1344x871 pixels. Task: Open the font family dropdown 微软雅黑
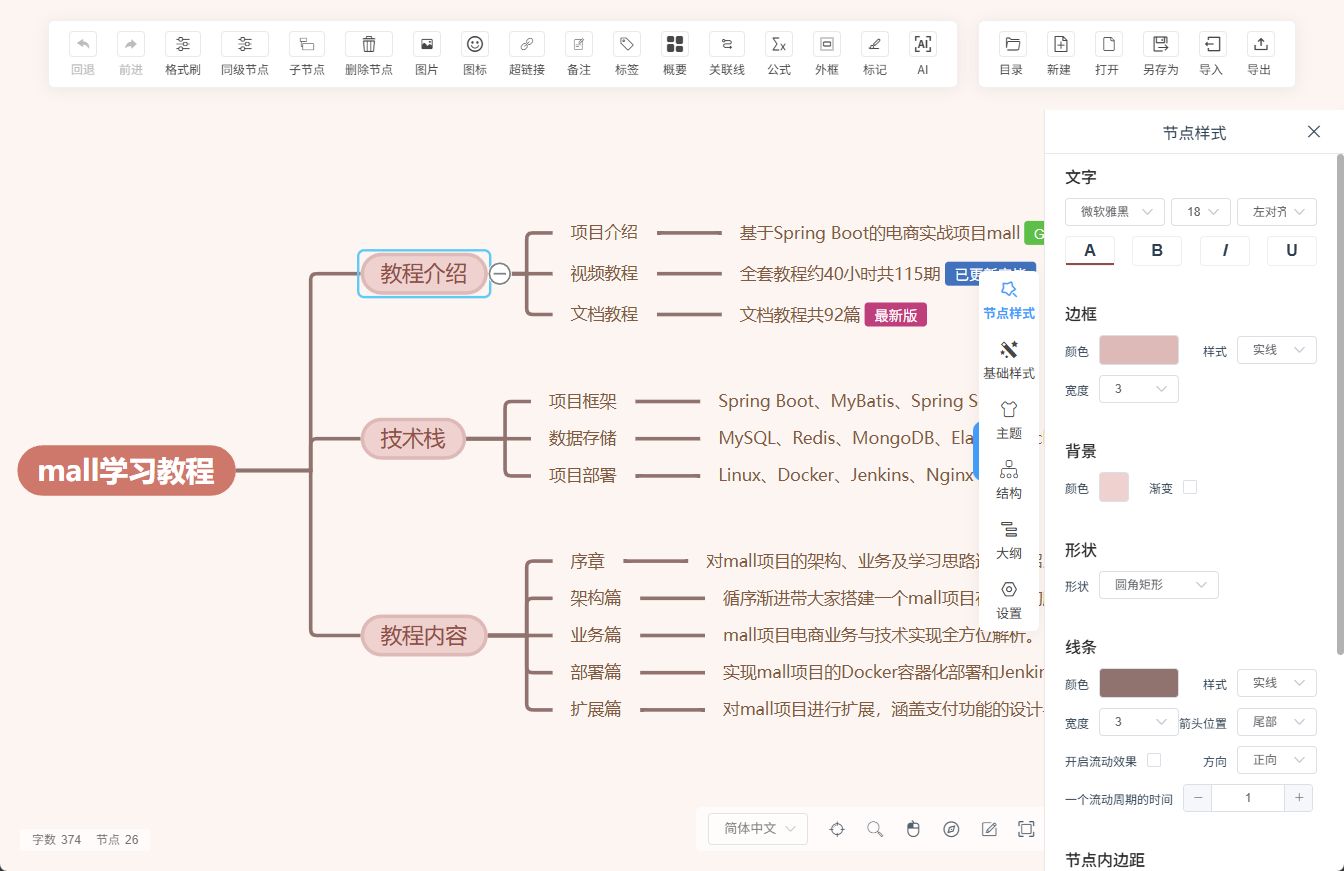point(1114,211)
